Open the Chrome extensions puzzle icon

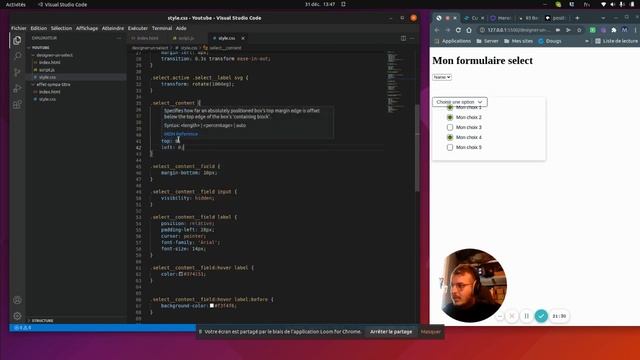click(x=613, y=30)
